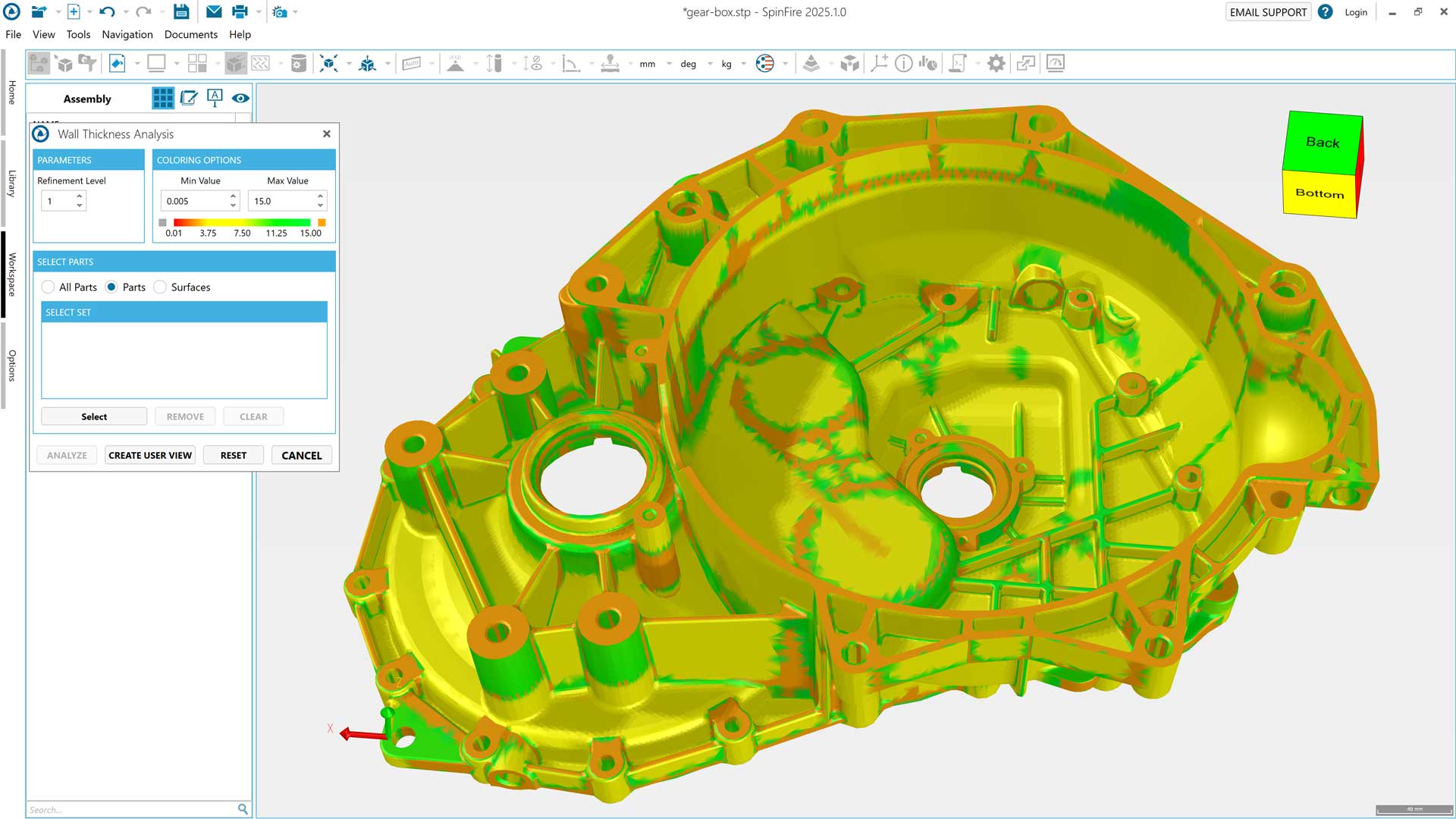The height and width of the screenshot is (819, 1456).
Task: Click the printer icon
Action: (x=240, y=11)
